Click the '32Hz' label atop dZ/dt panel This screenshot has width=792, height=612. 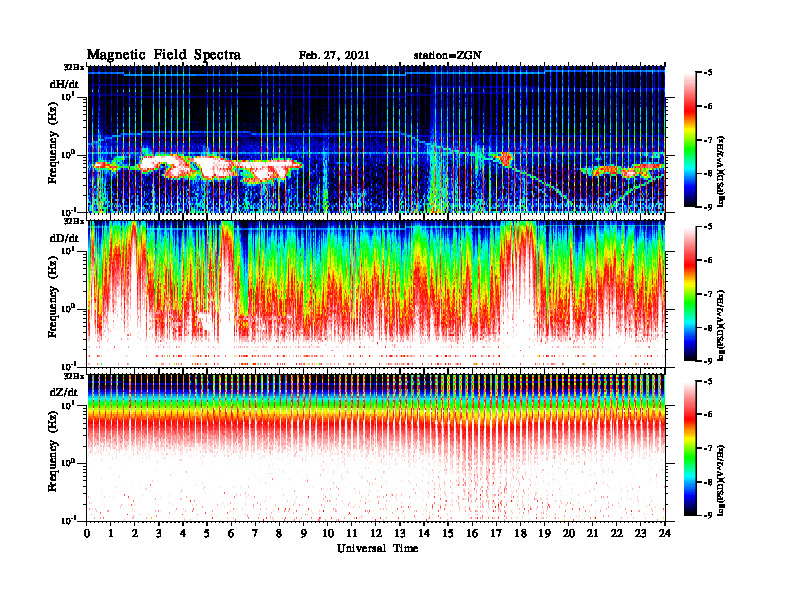(x=74, y=376)
